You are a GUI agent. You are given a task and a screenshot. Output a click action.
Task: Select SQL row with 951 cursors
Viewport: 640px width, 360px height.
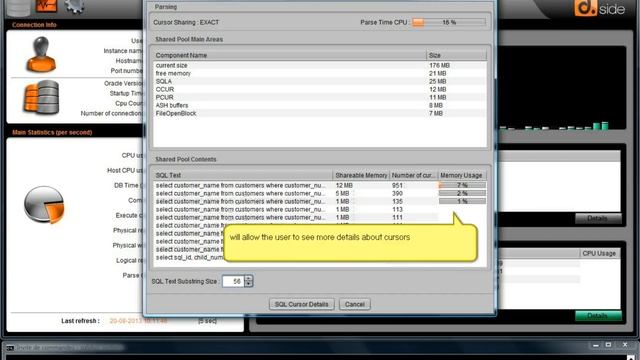pos(320,185)
